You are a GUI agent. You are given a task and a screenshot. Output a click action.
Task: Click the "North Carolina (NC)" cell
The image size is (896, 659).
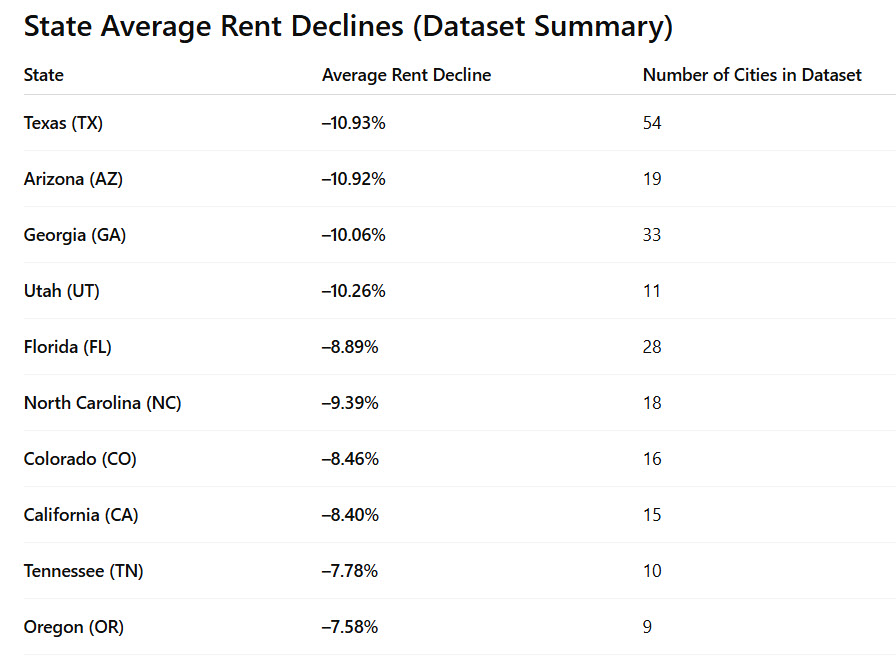[x=102, y=403]
